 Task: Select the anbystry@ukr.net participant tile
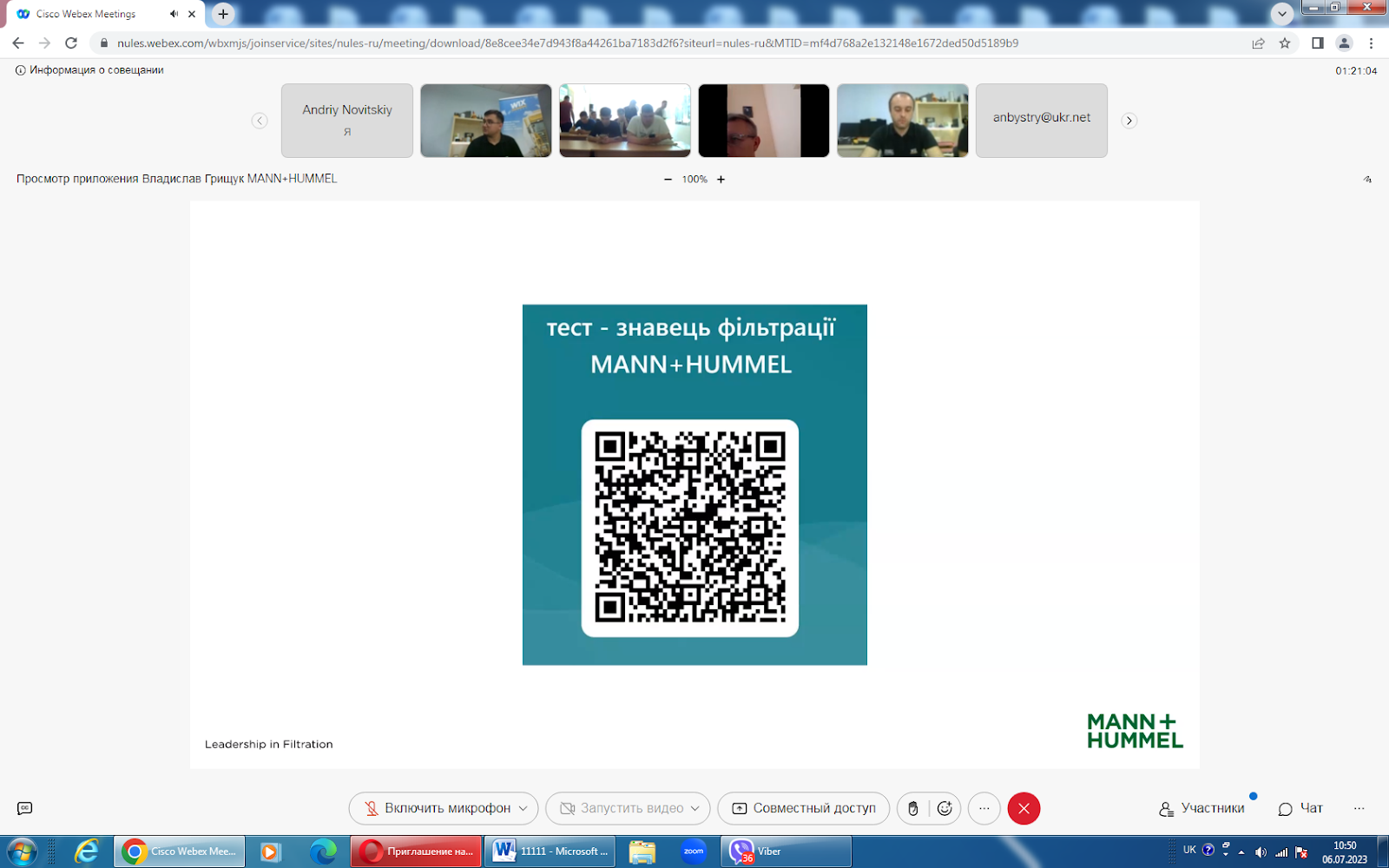[x=1042, y=121]
